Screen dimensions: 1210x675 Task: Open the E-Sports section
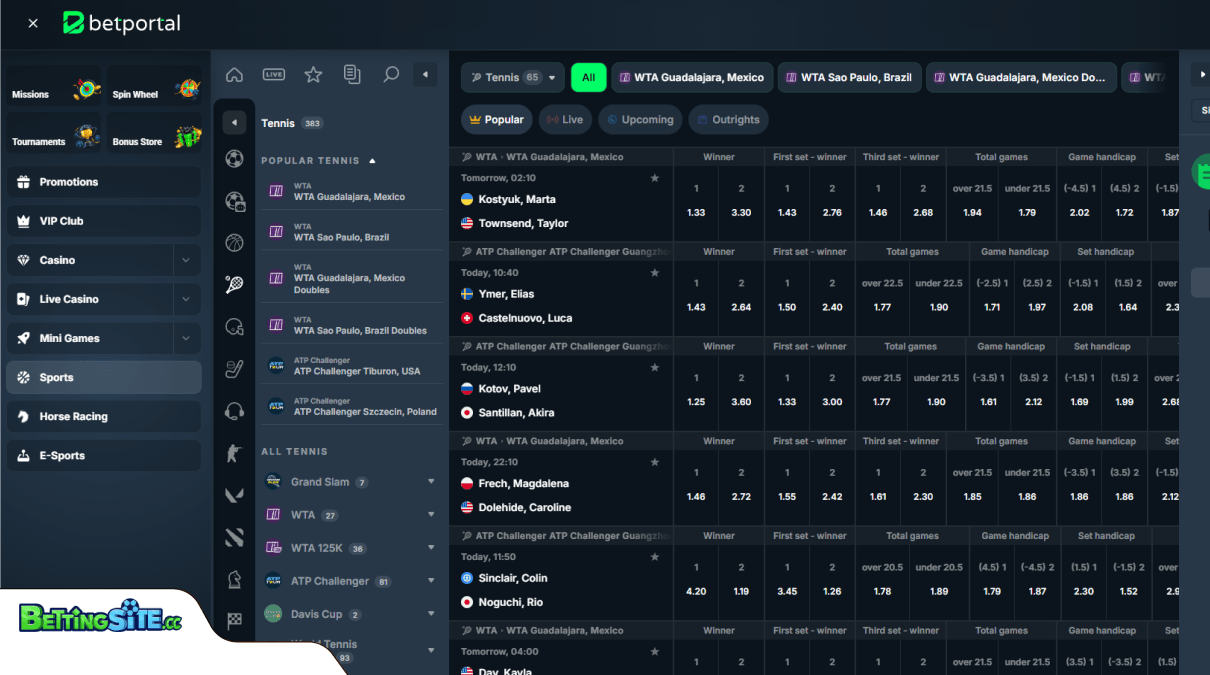coord(104,455)
